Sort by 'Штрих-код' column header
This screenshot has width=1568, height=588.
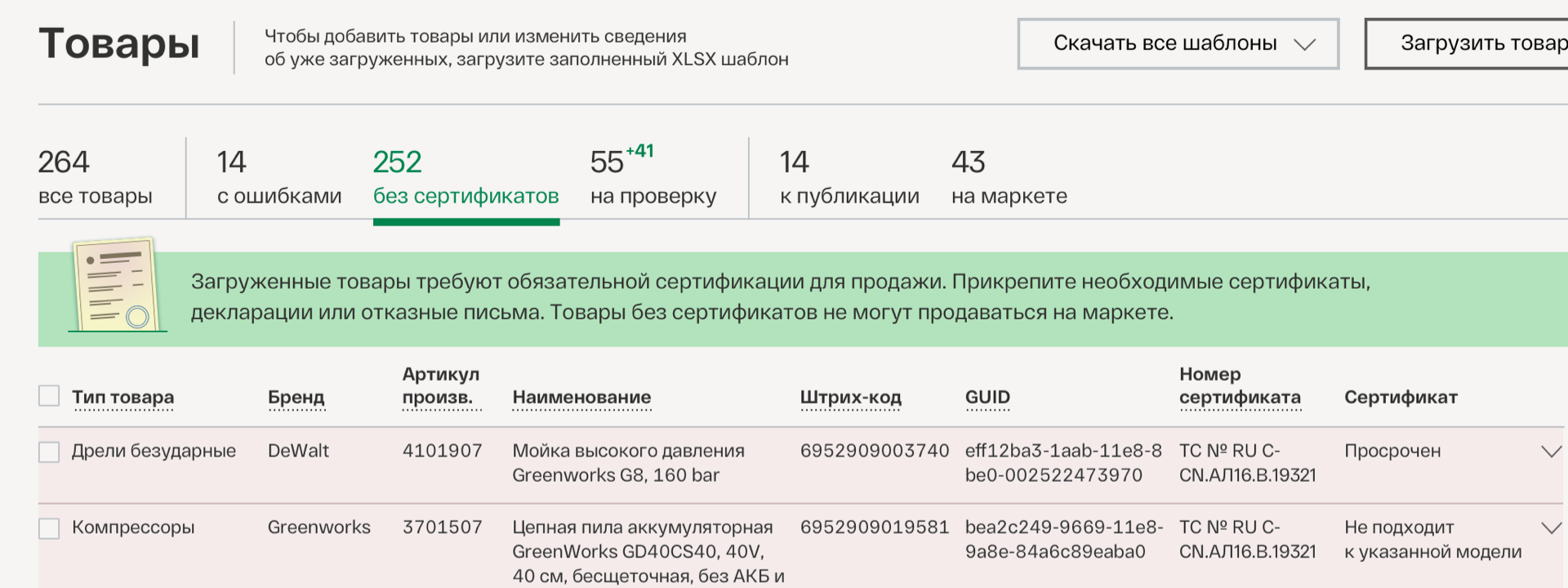pos(850,398)
